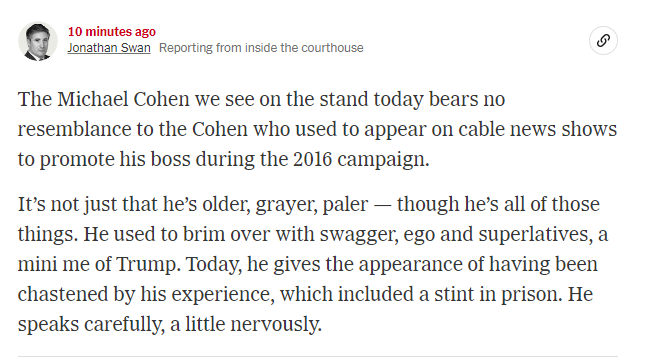Copy the post link via chain icon

[603, 41]
